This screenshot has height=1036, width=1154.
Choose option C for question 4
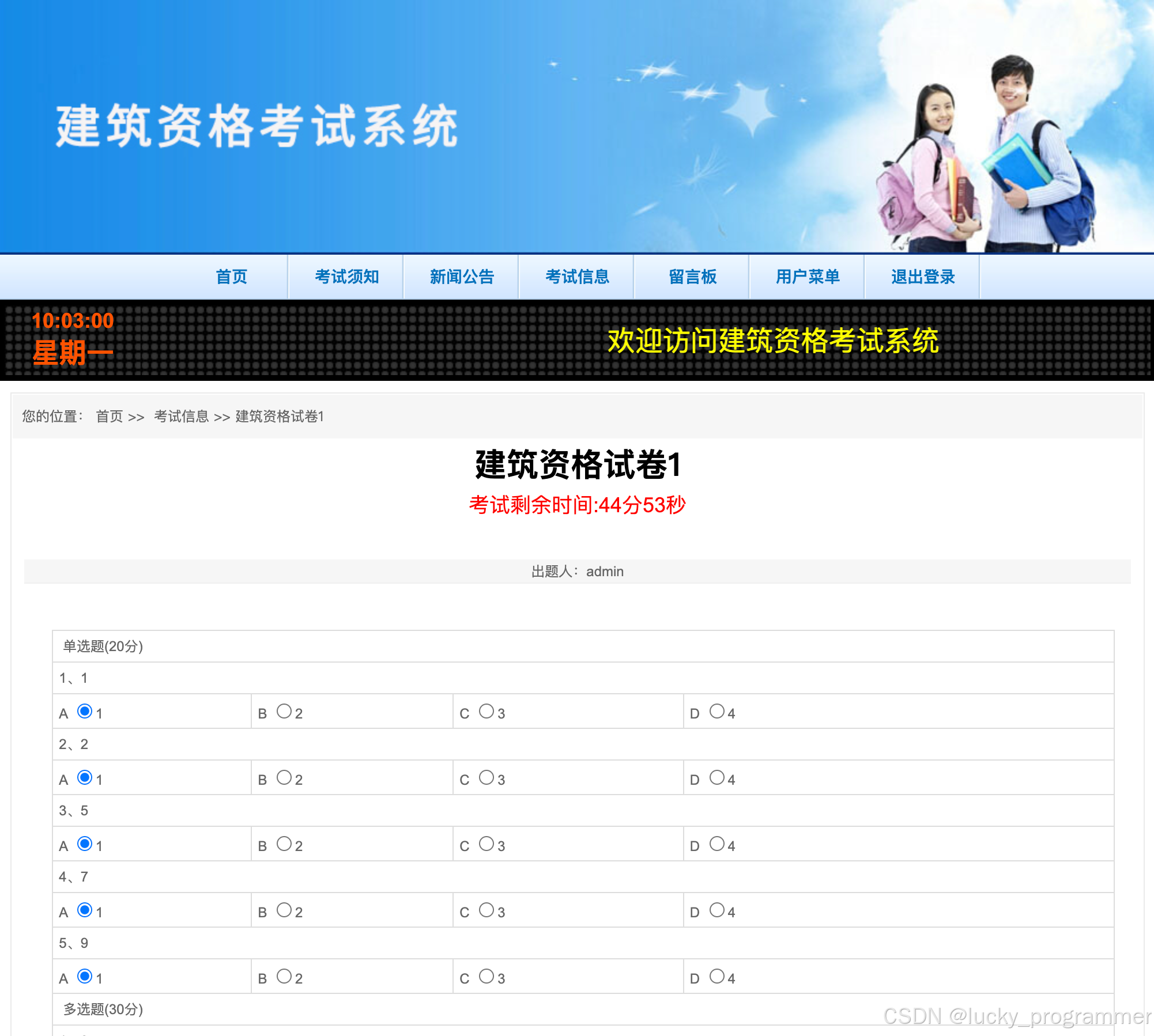pyautogui.click(x=486, y=910)
